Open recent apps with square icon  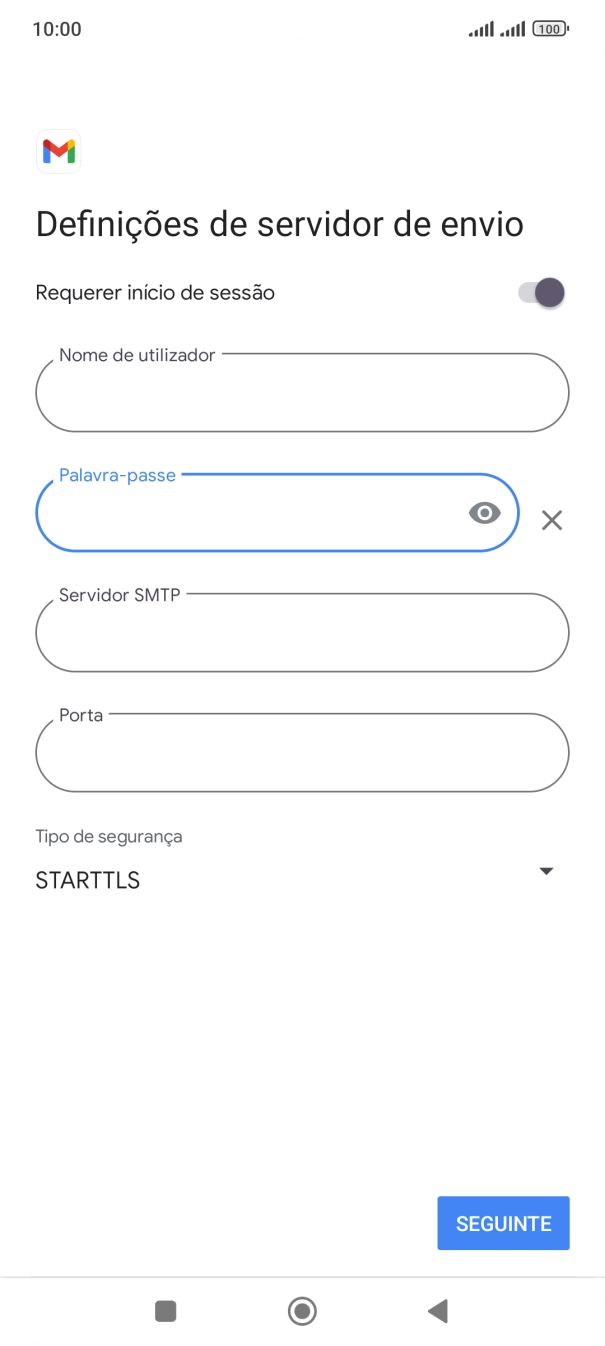coord(166,1311)
